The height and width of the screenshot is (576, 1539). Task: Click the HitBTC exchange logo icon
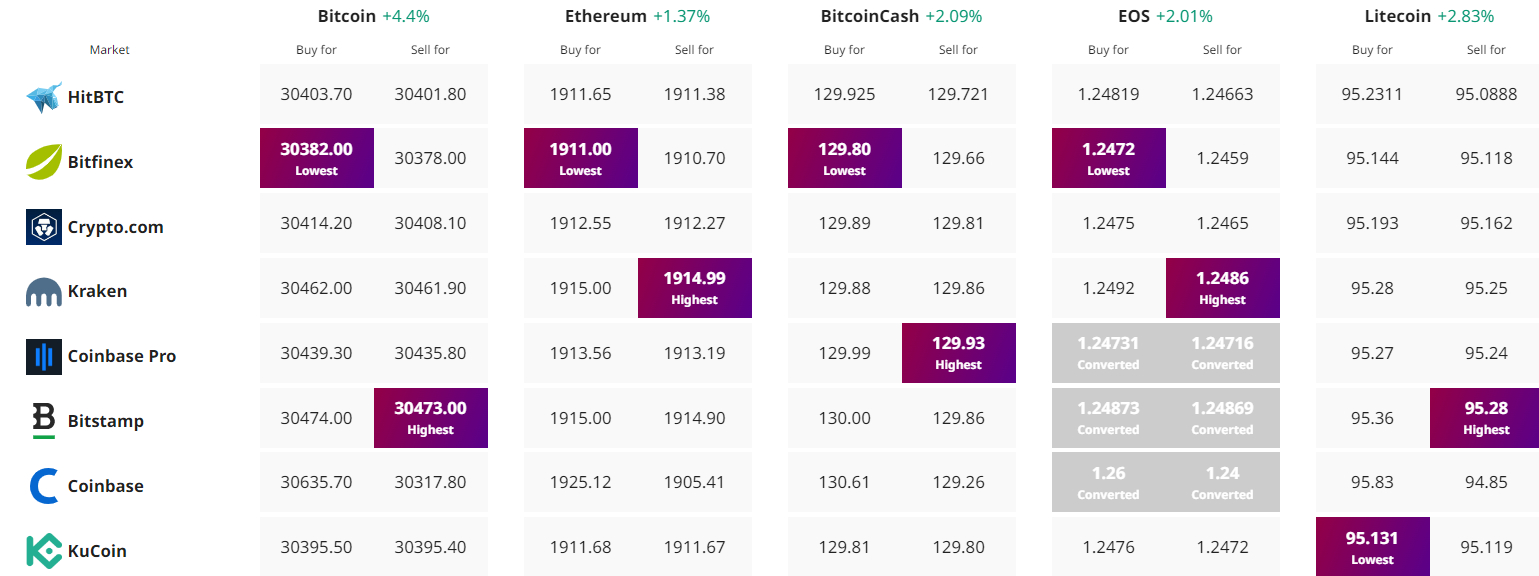point(44,97)
